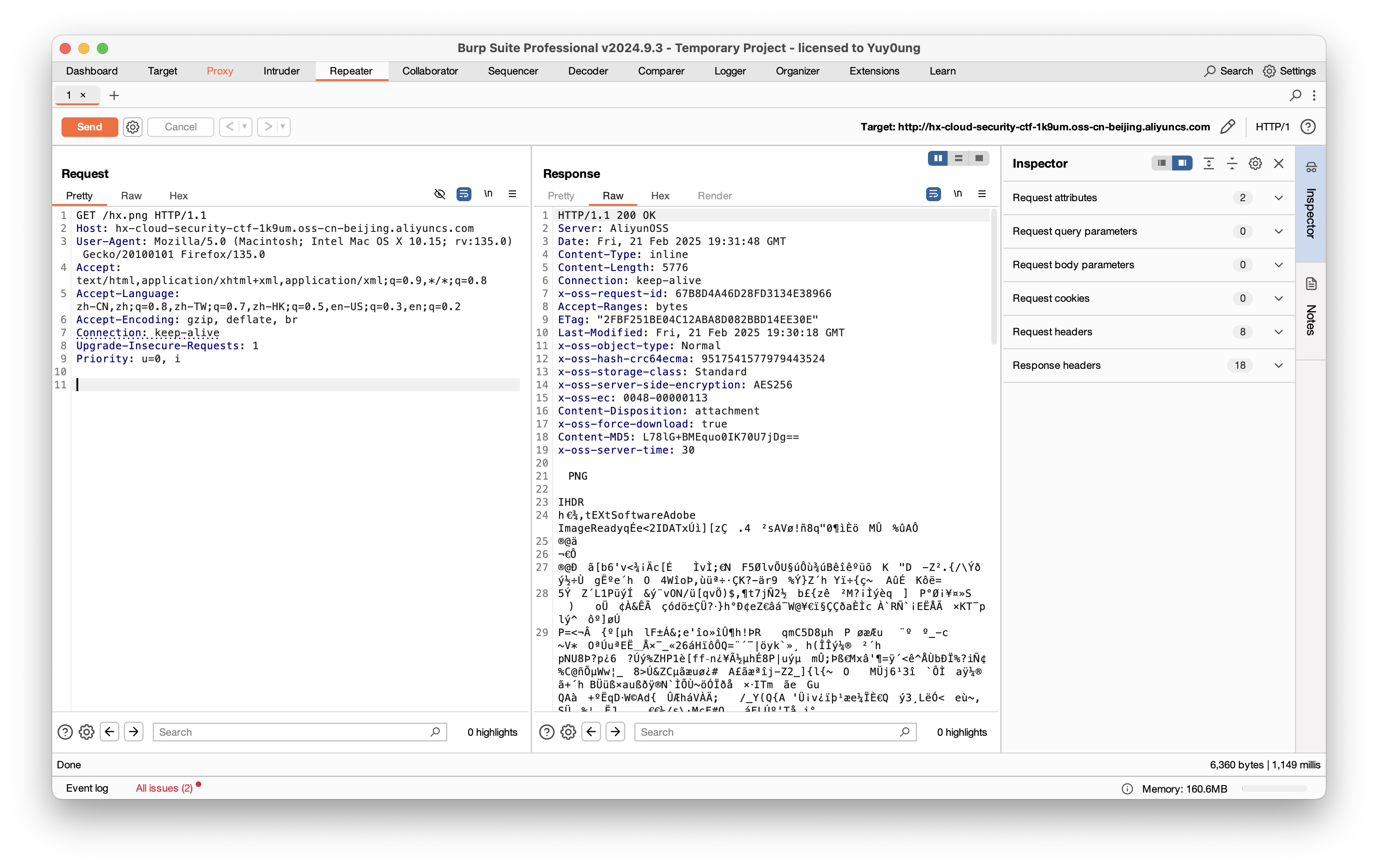This screenshot has height=868, width=1378.
Task: Click the add new Repeater tab plus
Action: tap(114, 95)
